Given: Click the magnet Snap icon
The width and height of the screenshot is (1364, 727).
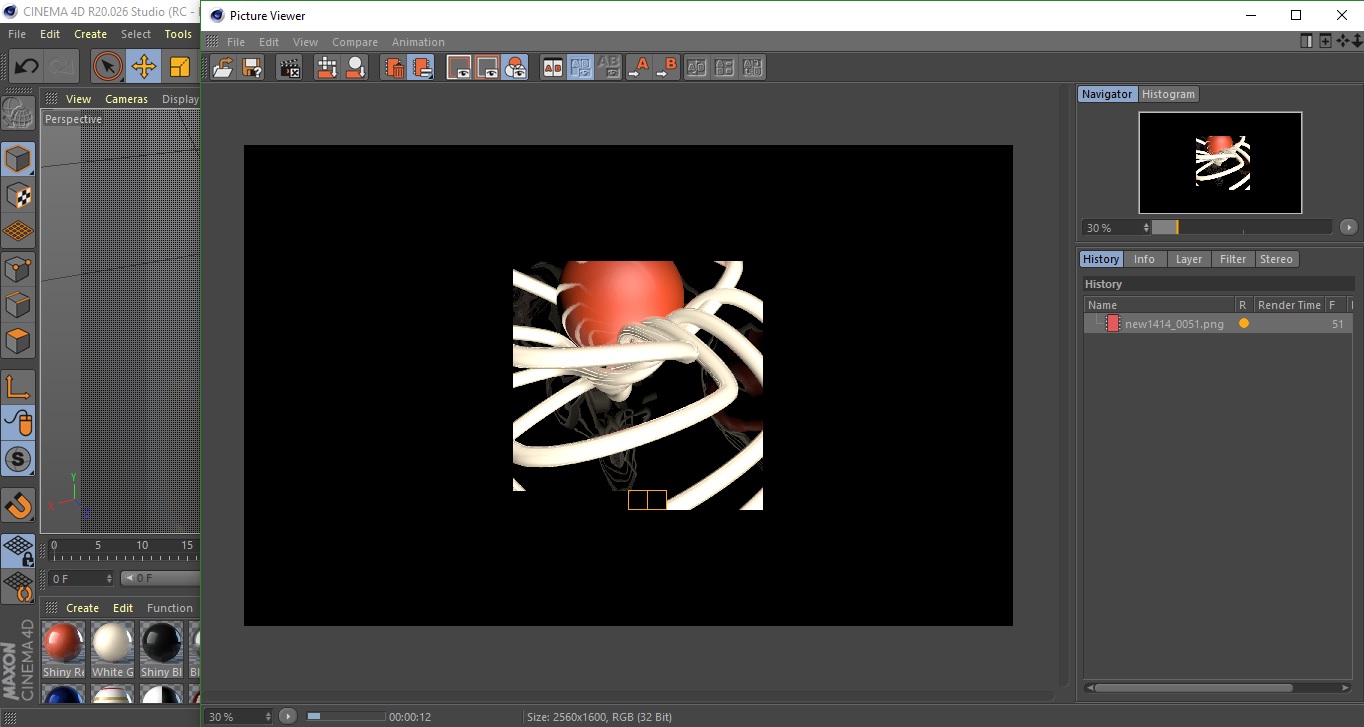Looking at the screenshot, I should click(18, 505).
